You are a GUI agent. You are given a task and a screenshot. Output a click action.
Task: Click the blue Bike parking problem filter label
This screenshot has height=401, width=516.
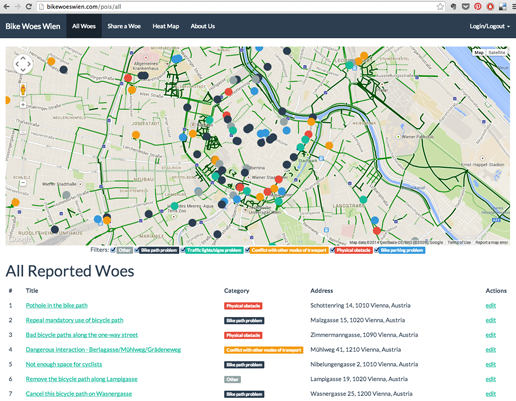402,250
